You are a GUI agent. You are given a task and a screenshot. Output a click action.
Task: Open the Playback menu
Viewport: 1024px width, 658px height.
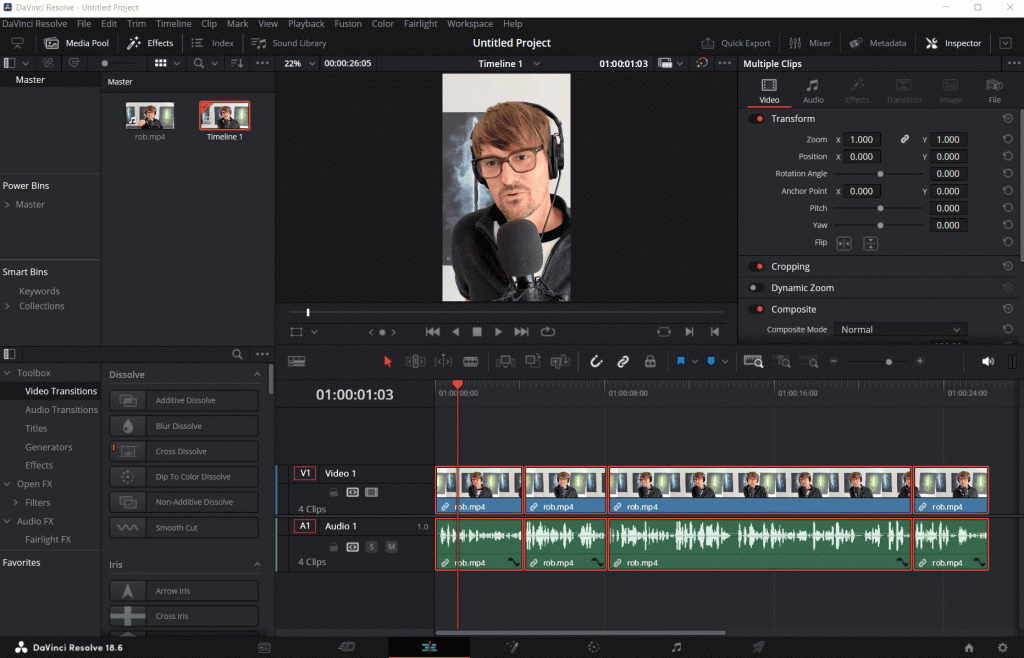click(306, 24)
